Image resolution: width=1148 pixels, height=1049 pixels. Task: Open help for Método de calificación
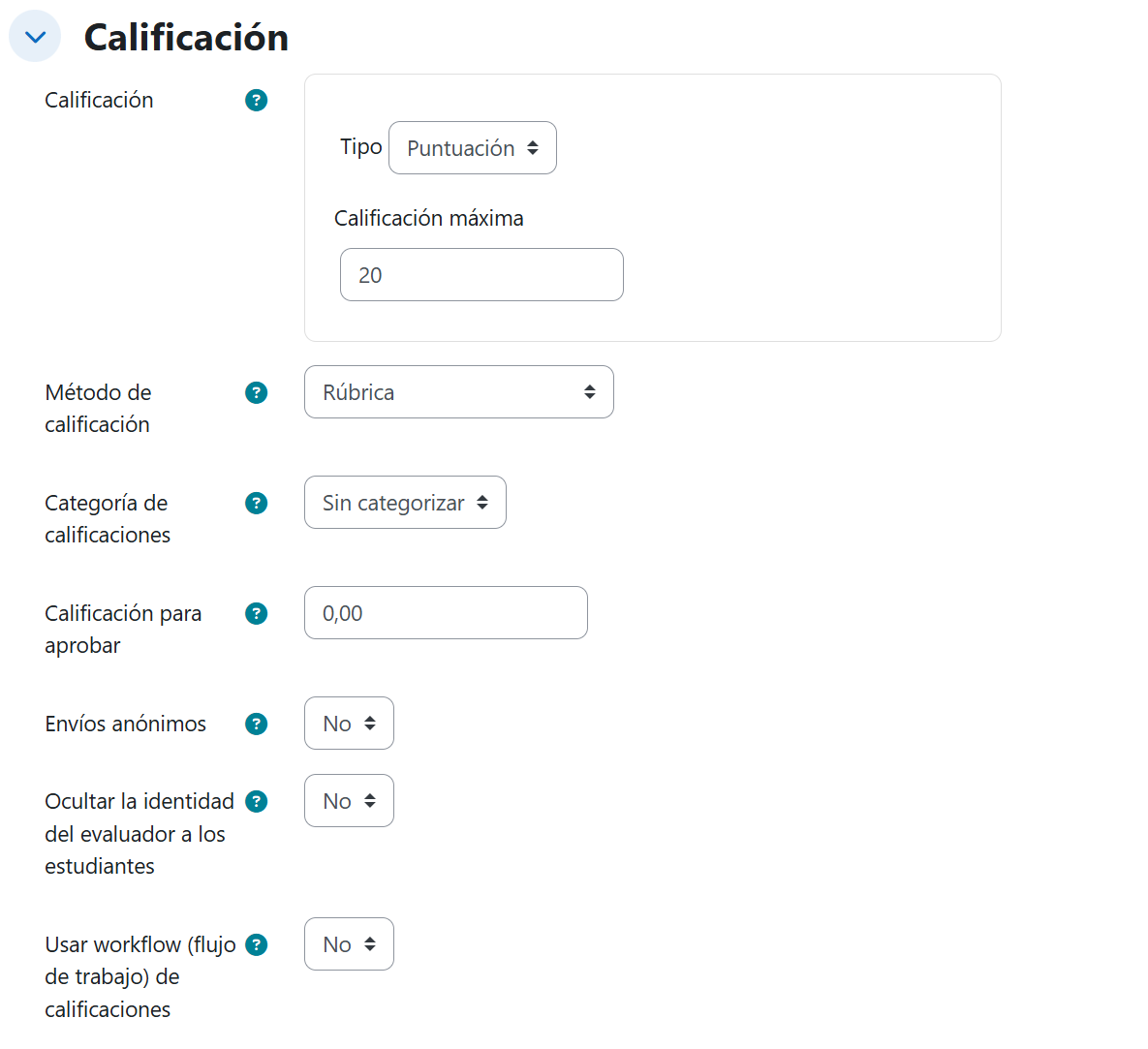[x=256, y=393]
